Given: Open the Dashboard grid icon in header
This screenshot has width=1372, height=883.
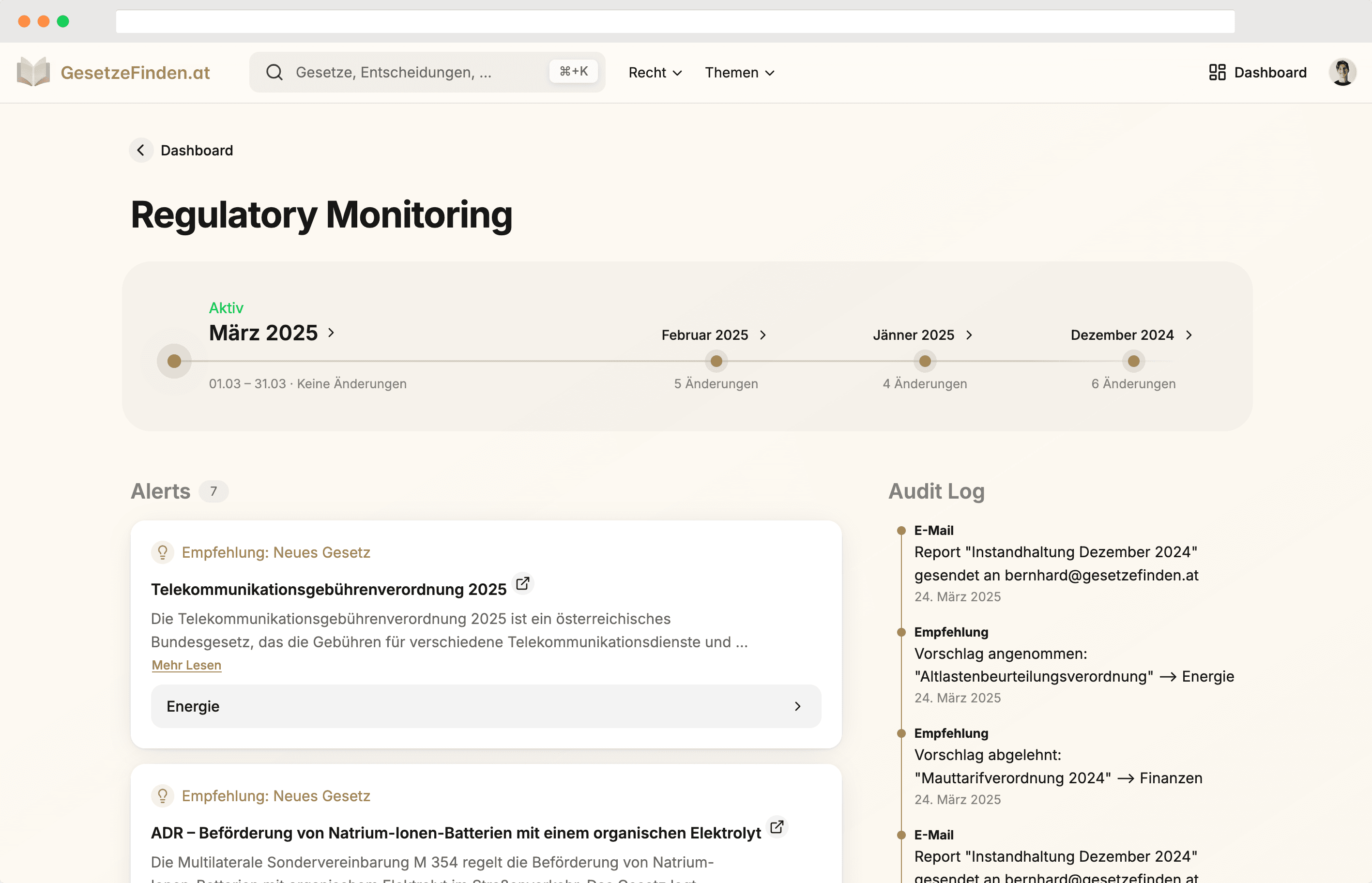Looking at the screenshot, I should [x=1217, y=72].
